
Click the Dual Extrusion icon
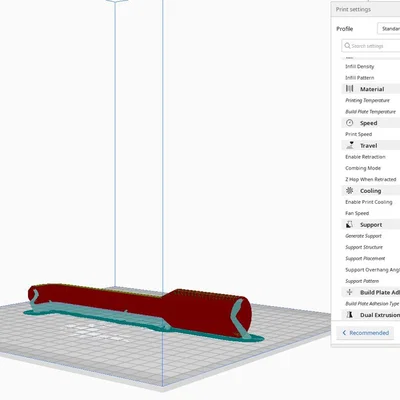click(x=349, y=314)
